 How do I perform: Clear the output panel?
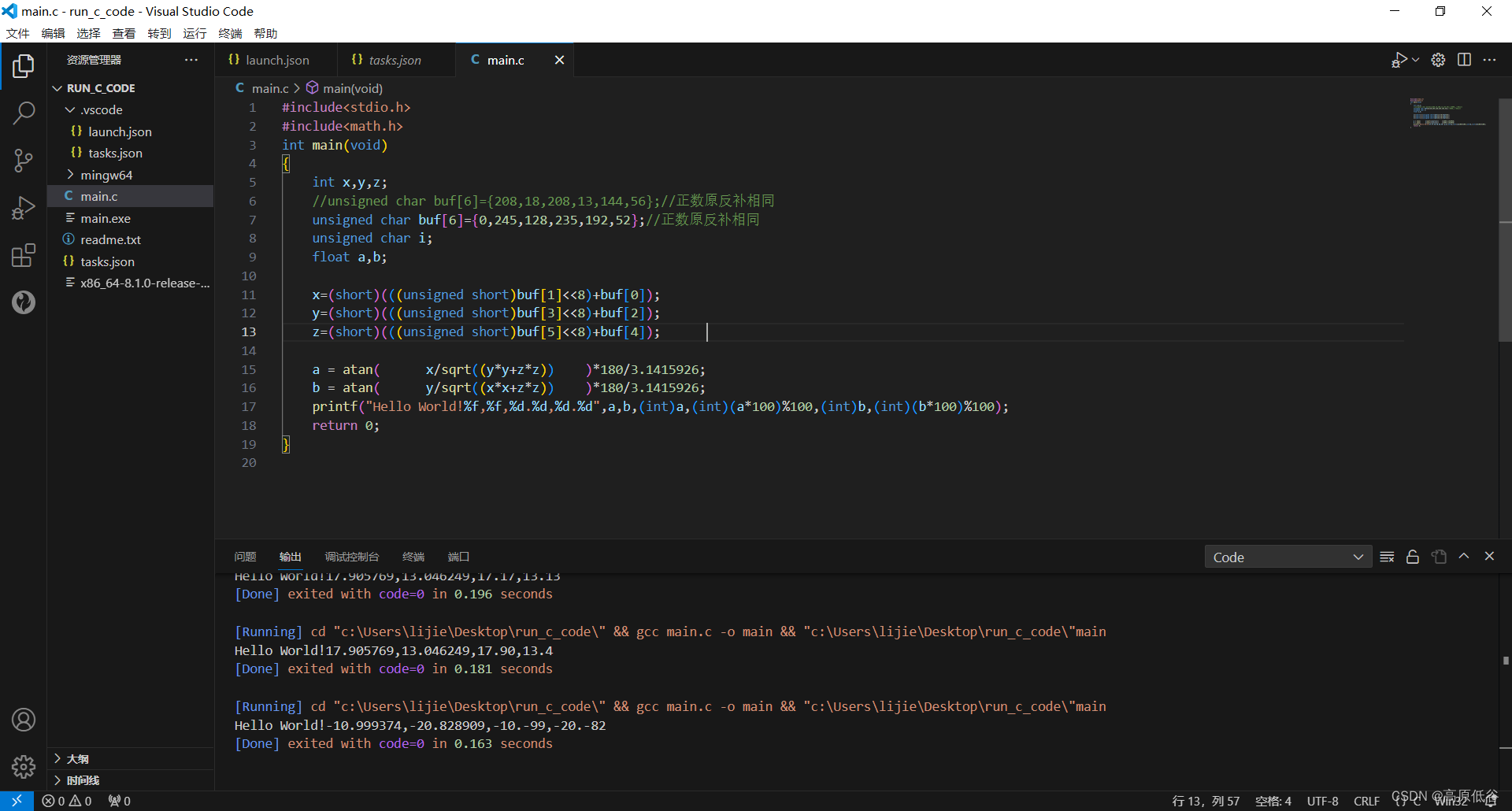coord(1388,557)
